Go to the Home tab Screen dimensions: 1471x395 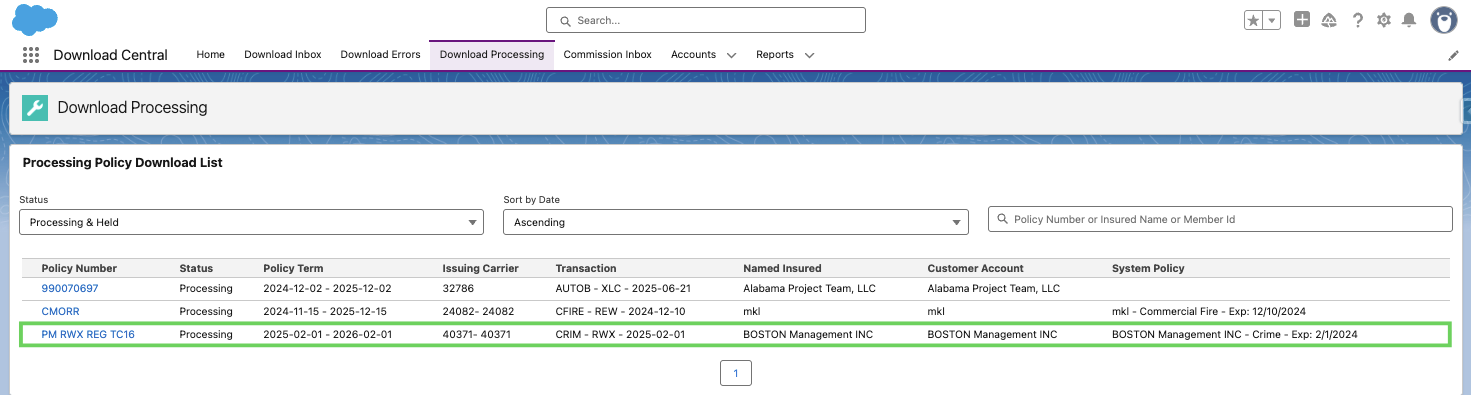click(210, 55)
